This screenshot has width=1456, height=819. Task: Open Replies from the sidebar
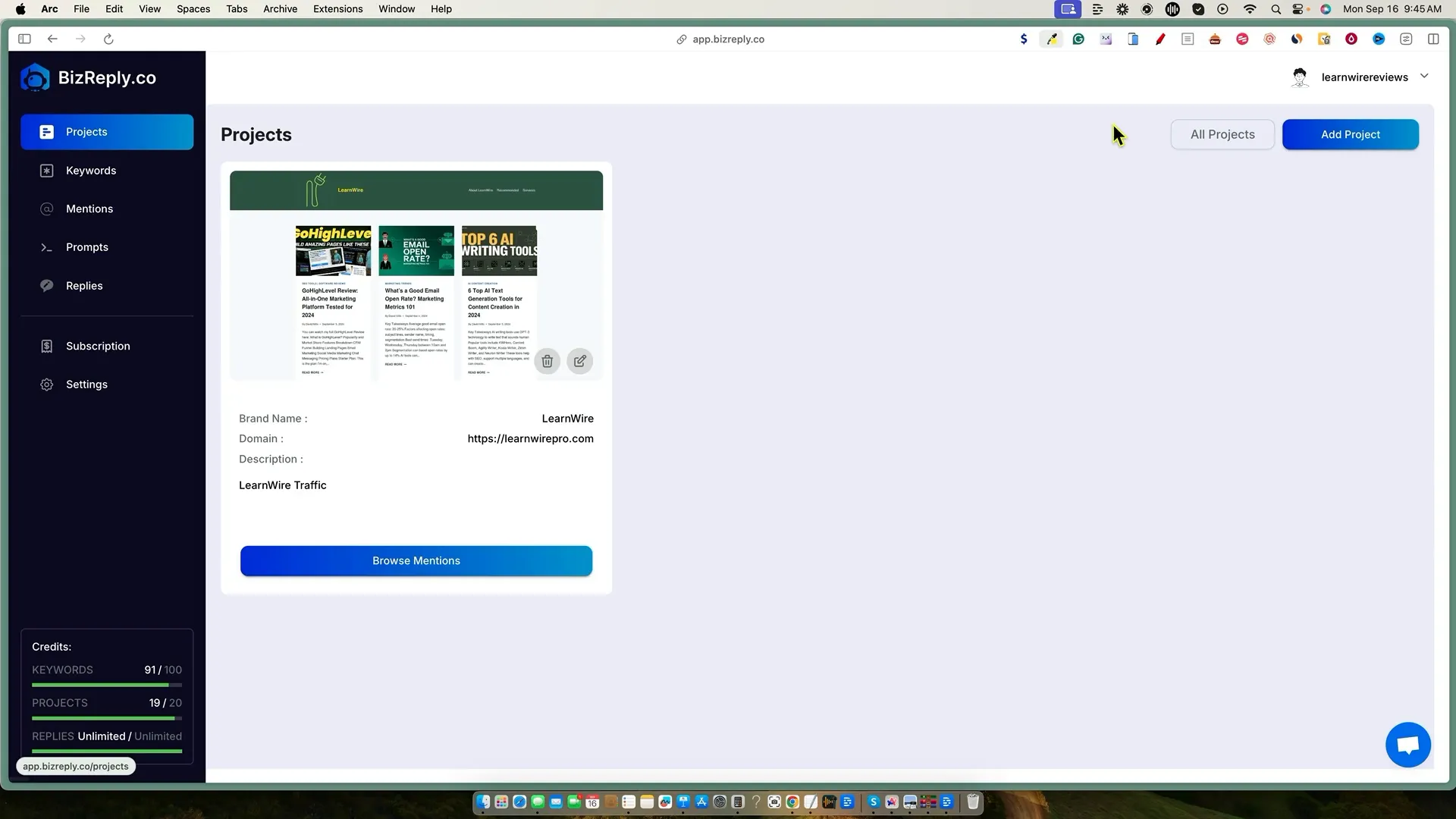(x=84, y=286)
